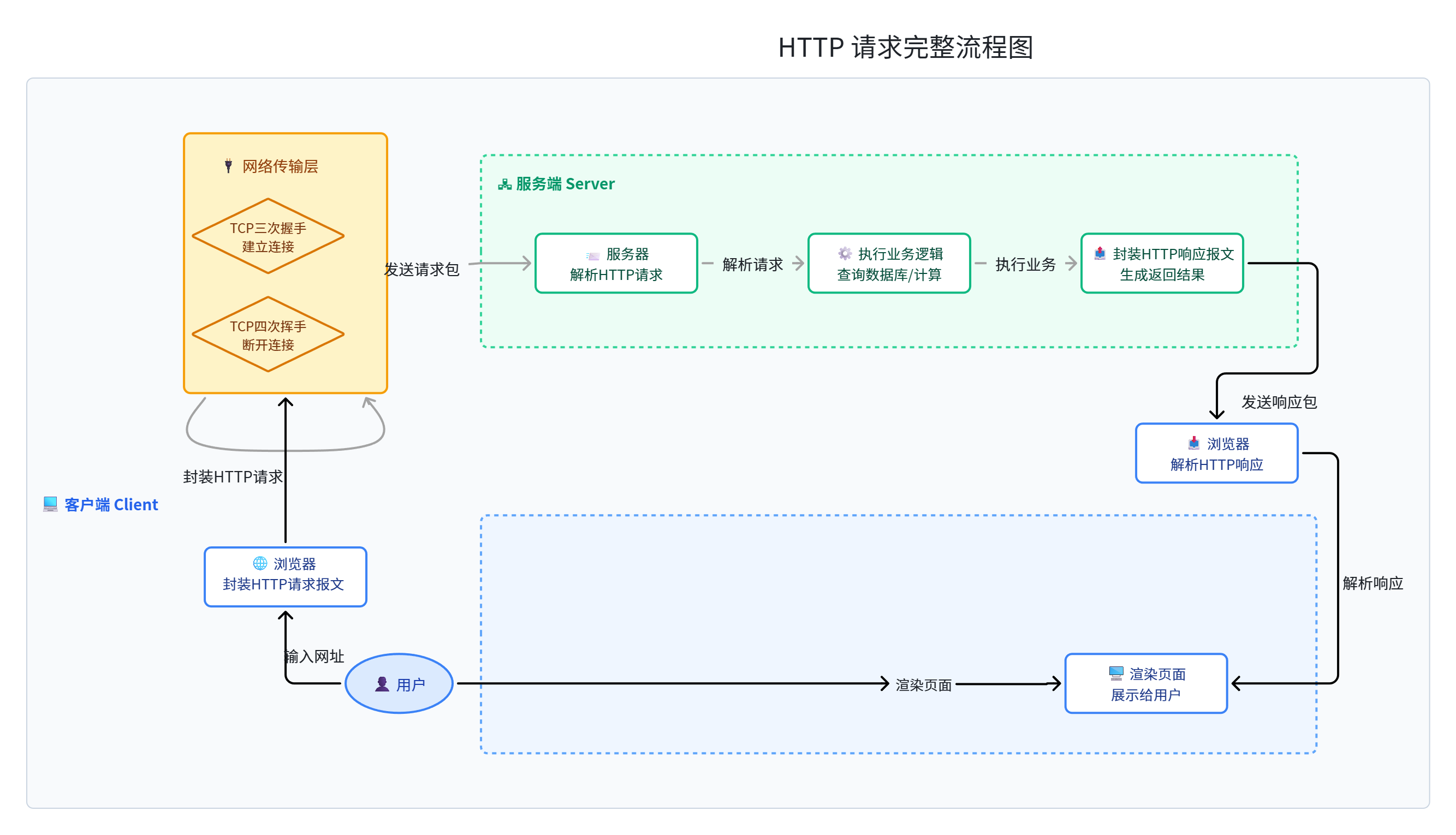Select the 服务器 解析HTTP请求 node

(x=616, y=263)
